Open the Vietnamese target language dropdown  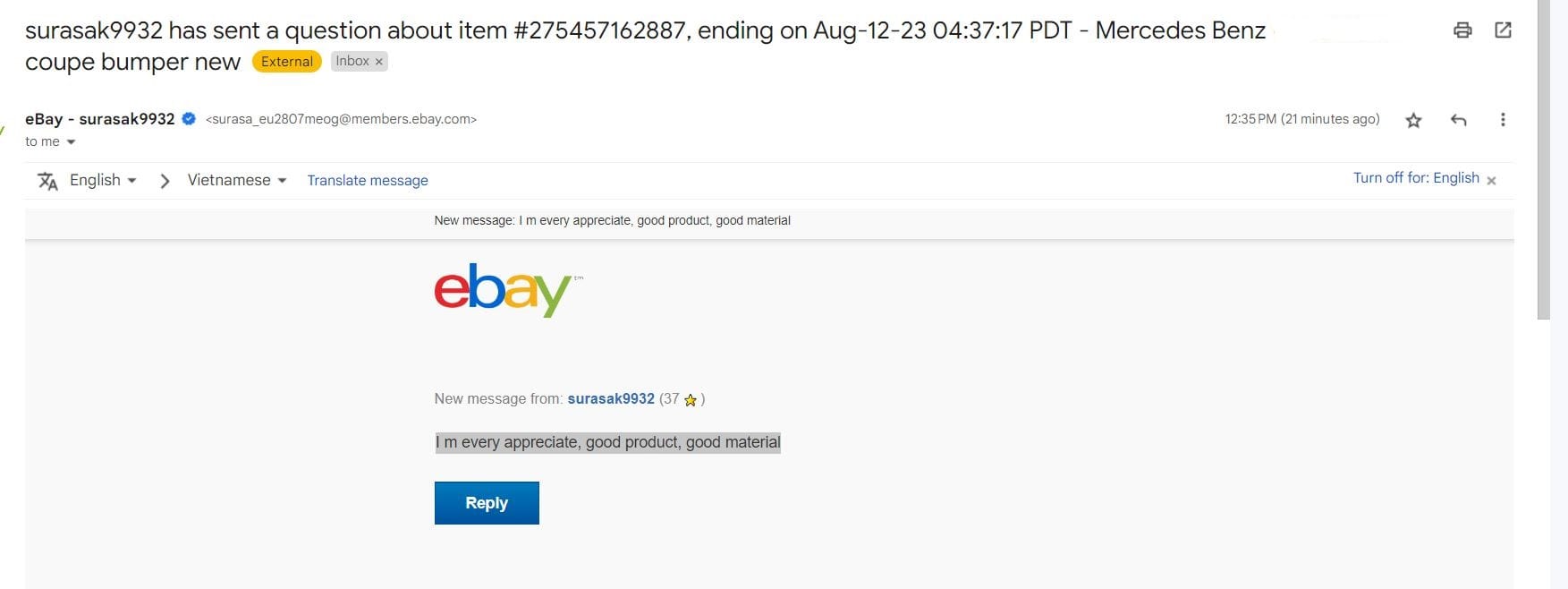pyautogui.click(x=237, y=180)
